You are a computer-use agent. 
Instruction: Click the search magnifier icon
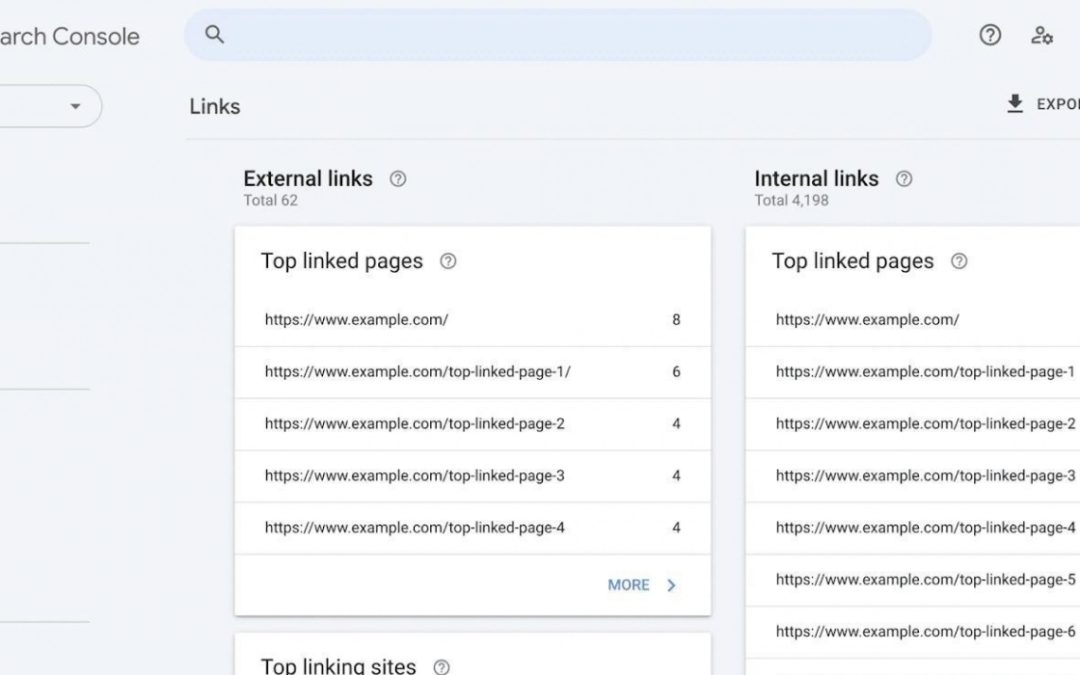(x=214, y=34)
